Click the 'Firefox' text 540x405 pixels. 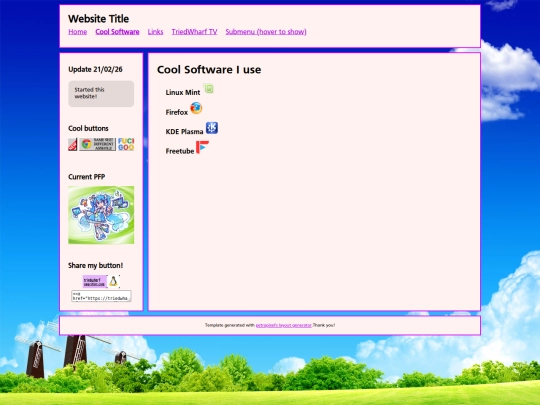(x=177, y=112)
